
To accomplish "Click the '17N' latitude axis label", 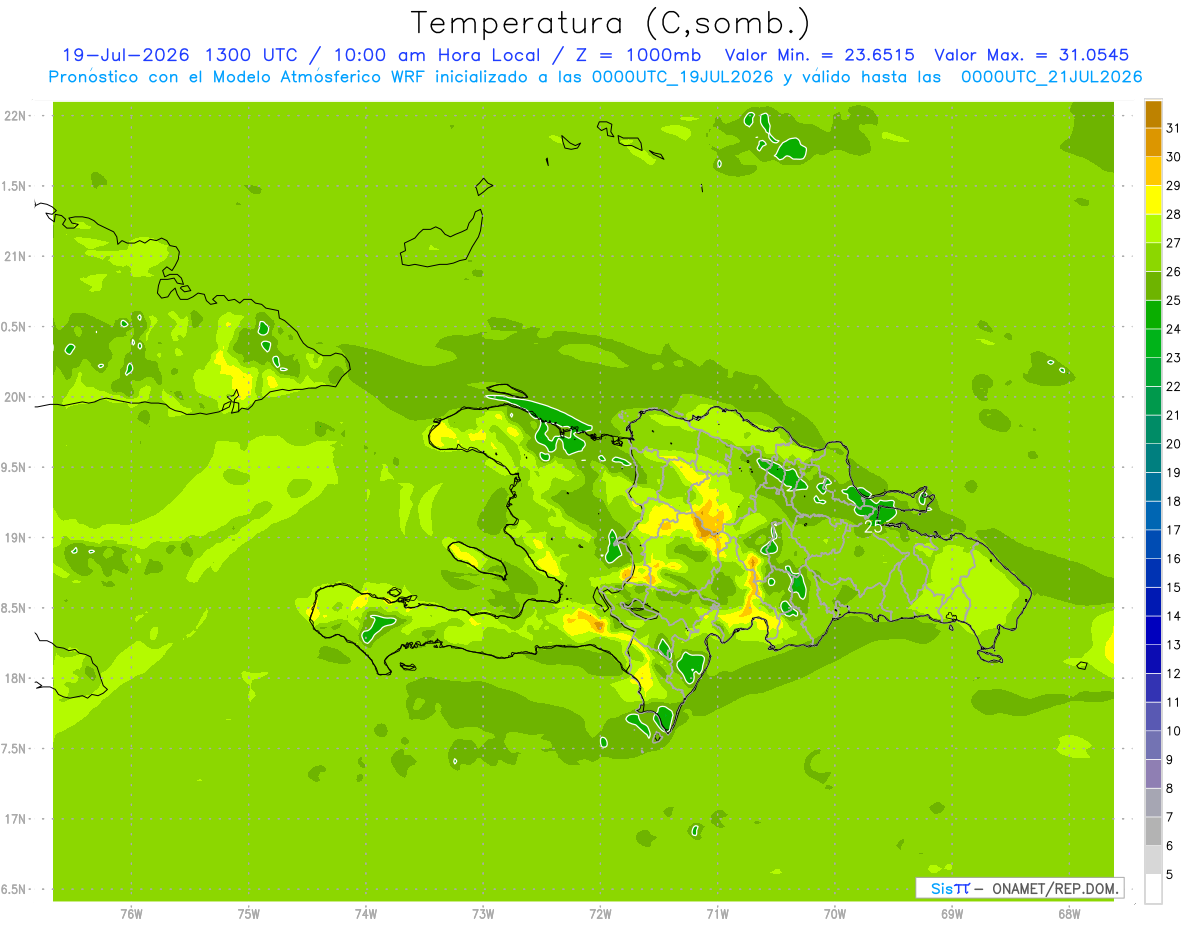I will tap(16, 819).
